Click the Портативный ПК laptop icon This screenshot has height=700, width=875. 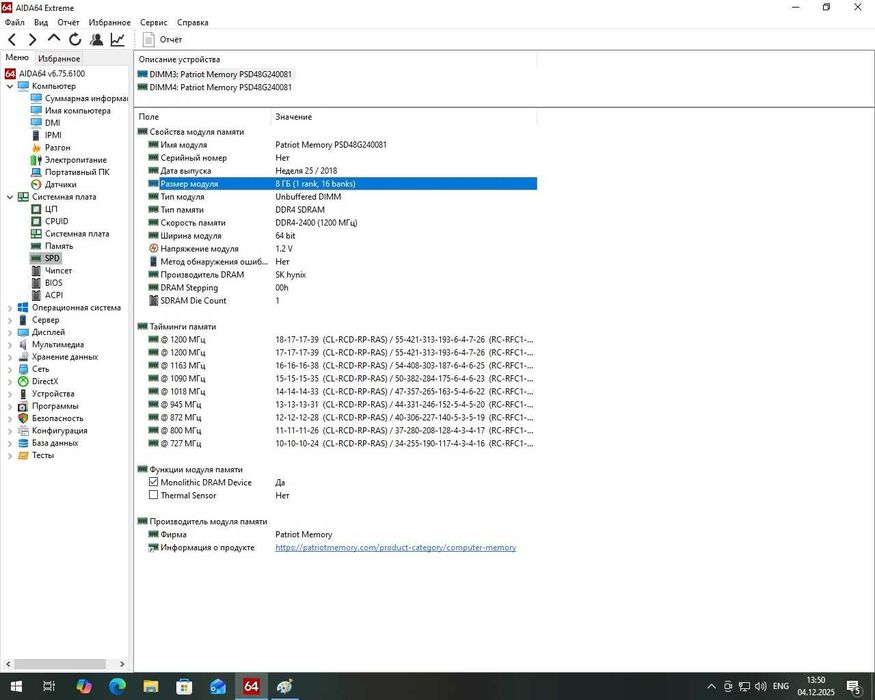pos(36,172)
